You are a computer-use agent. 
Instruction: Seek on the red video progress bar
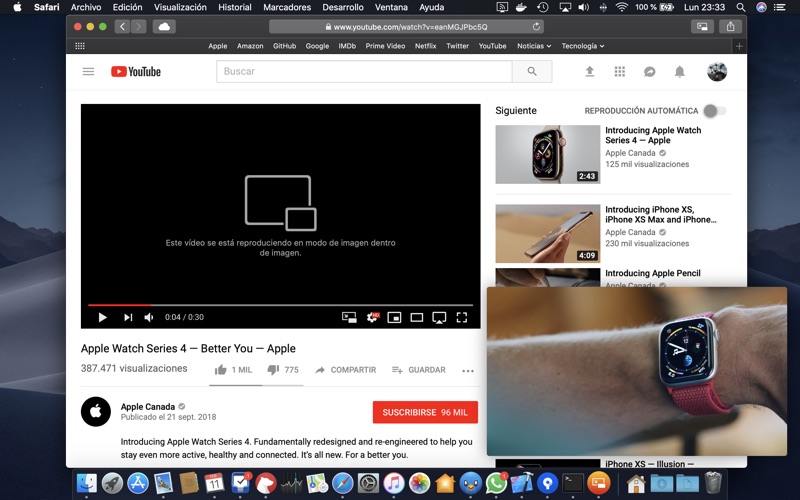point(280,305)
